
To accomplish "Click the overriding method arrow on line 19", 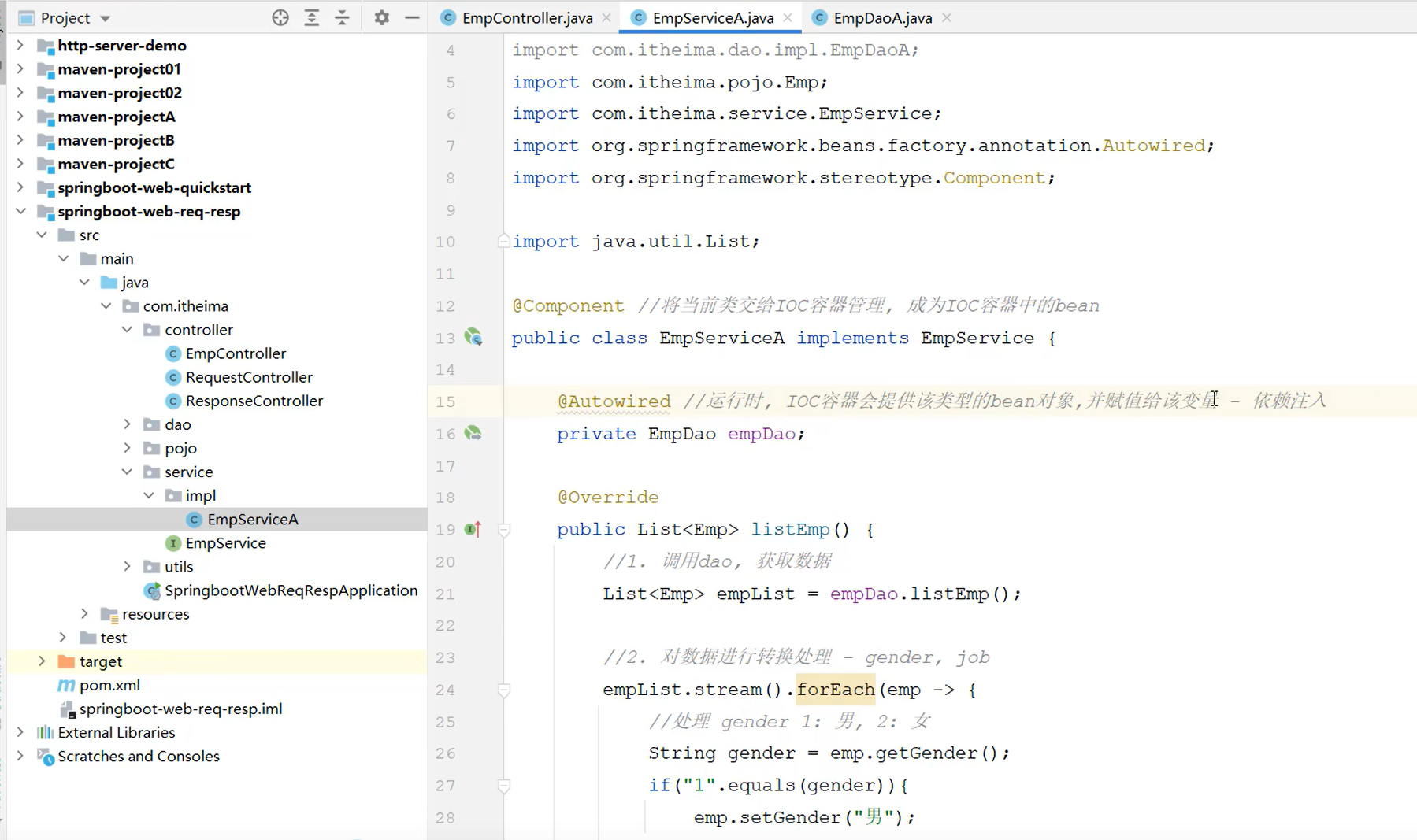I will click(473, 529).
